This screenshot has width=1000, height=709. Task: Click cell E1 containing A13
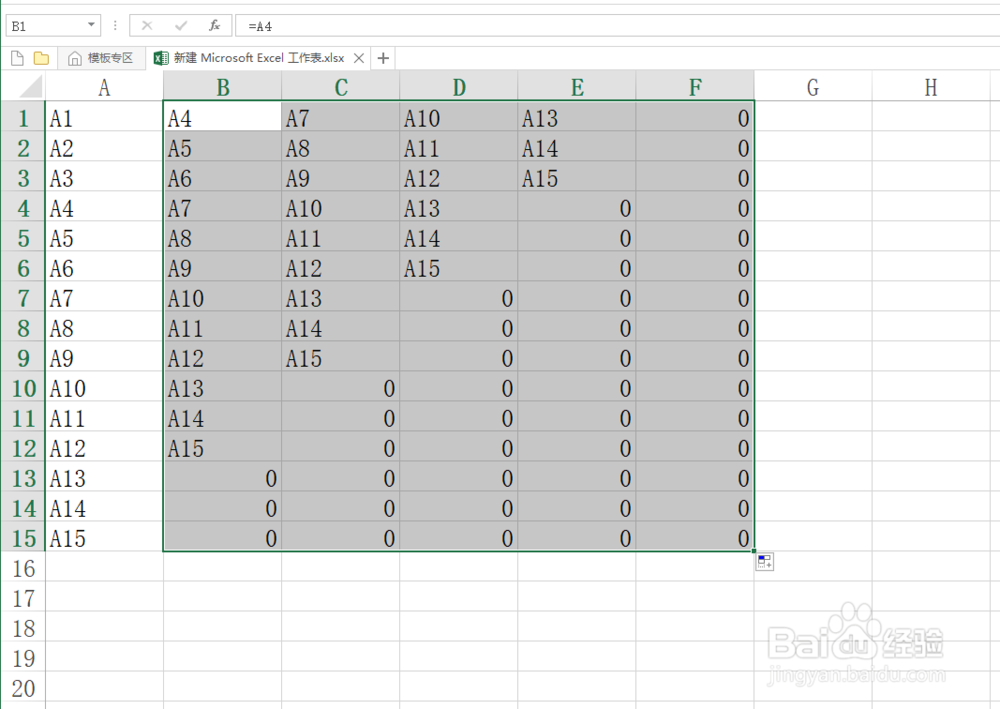(x=577, y=117)
